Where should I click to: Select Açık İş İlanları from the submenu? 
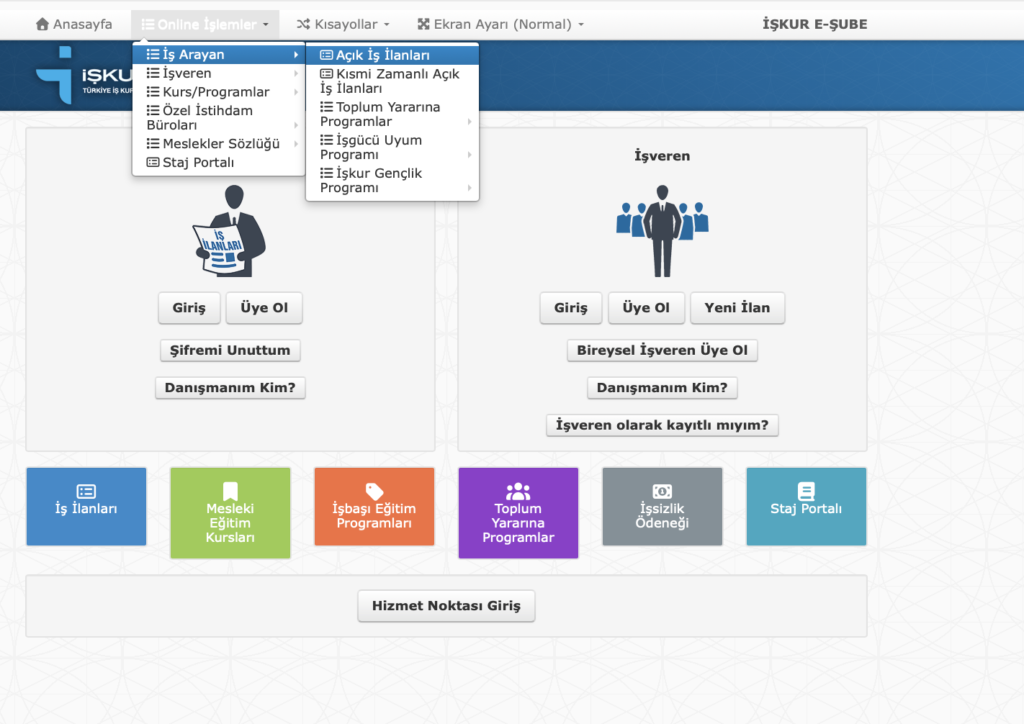tap(382, 55)
